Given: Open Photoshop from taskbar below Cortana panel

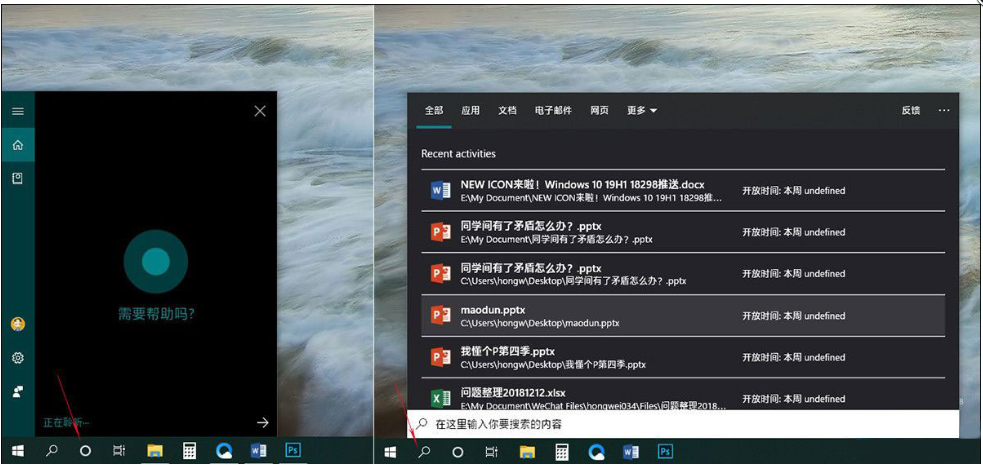Looking at the screenshot, I should click(x=293, y=451).
